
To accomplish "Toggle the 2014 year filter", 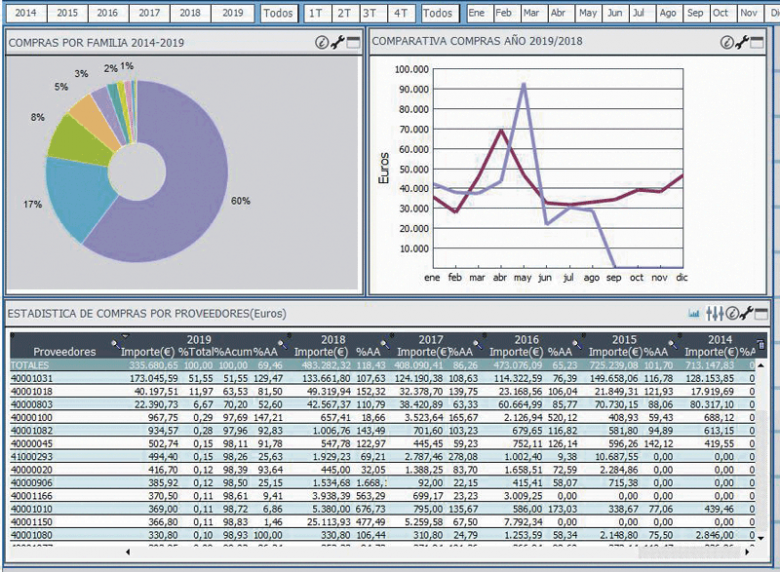I will click(25, 13).
